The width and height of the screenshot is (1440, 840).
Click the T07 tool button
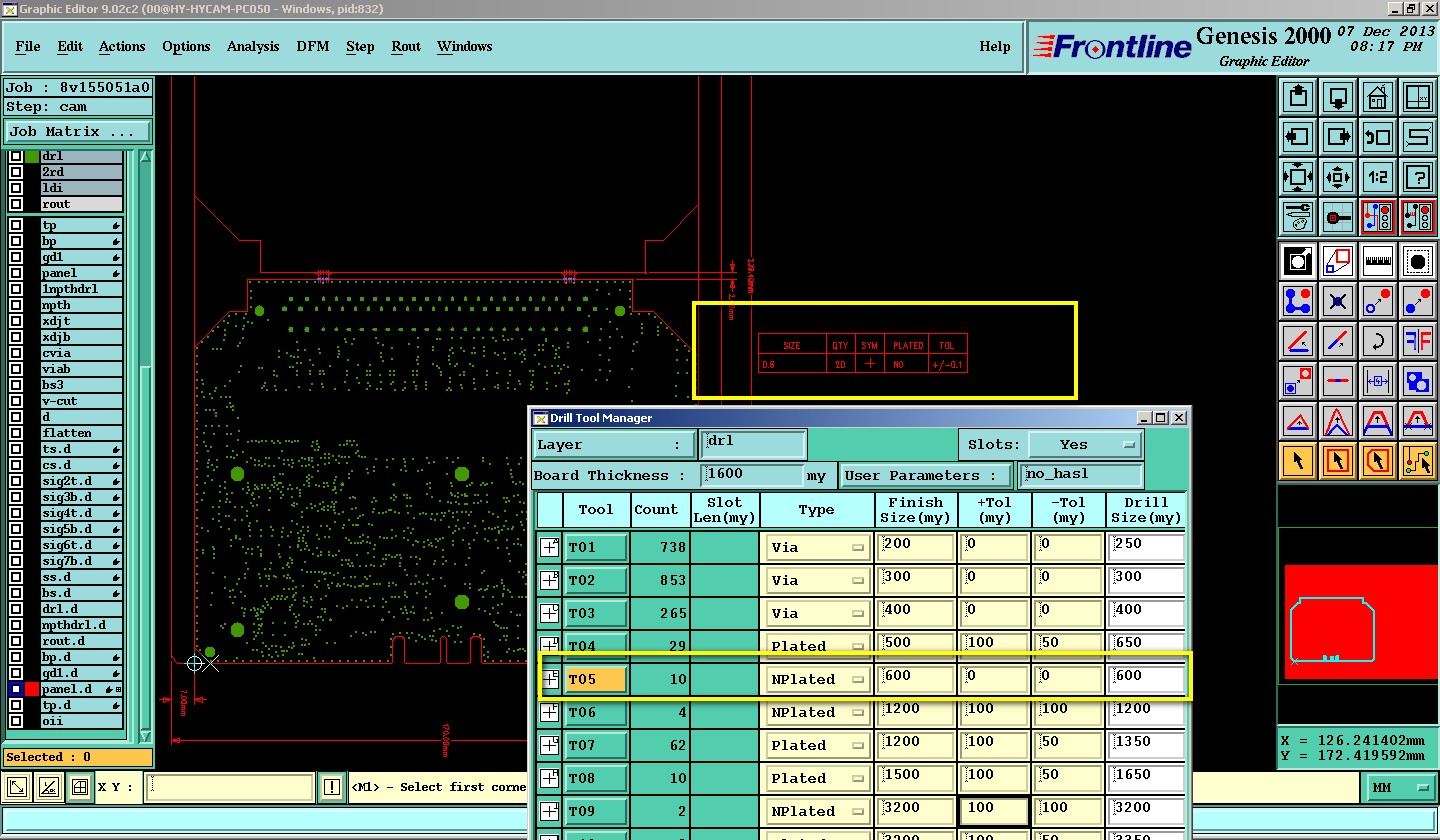tap(596, 745)
